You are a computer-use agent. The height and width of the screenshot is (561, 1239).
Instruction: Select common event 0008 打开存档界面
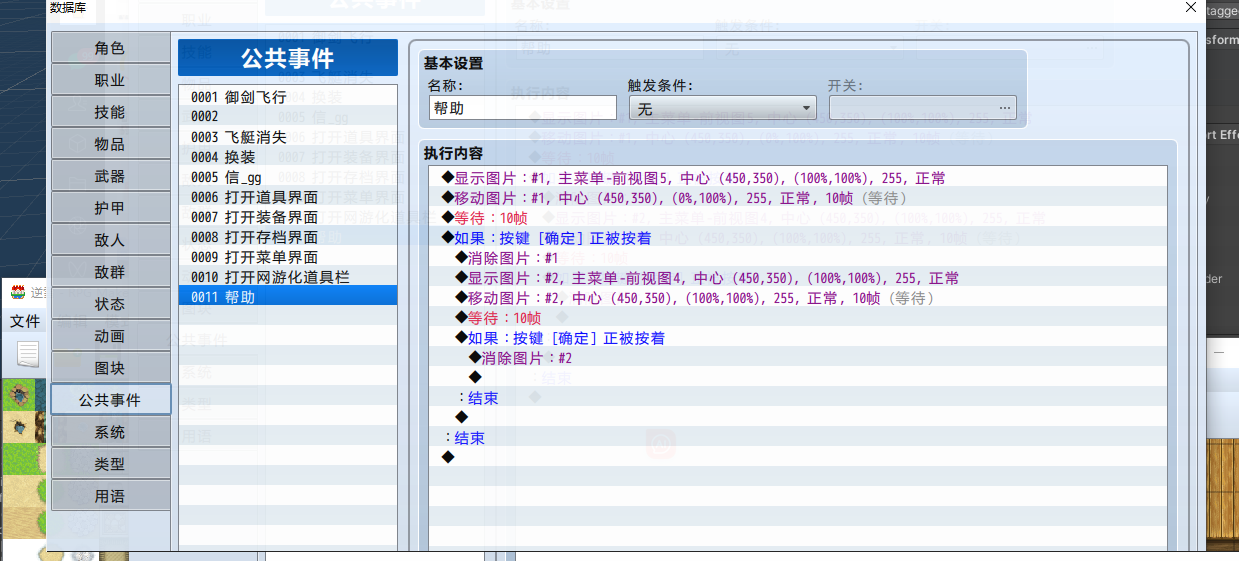(x=288, y=237)
